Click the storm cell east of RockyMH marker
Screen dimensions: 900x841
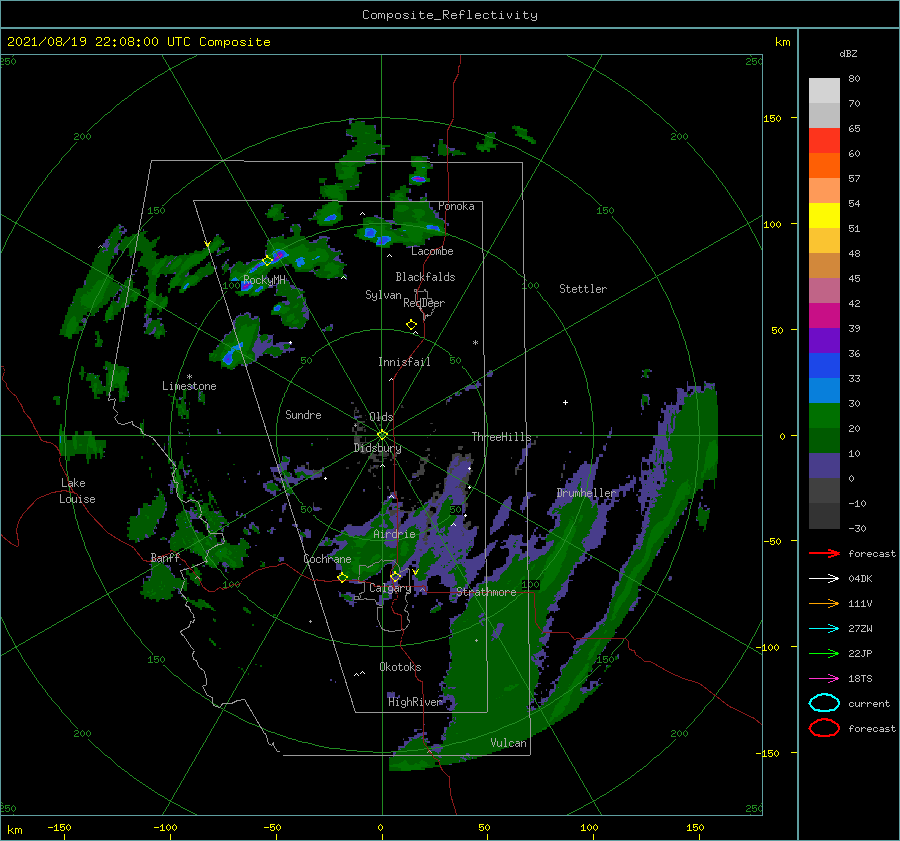280,255
